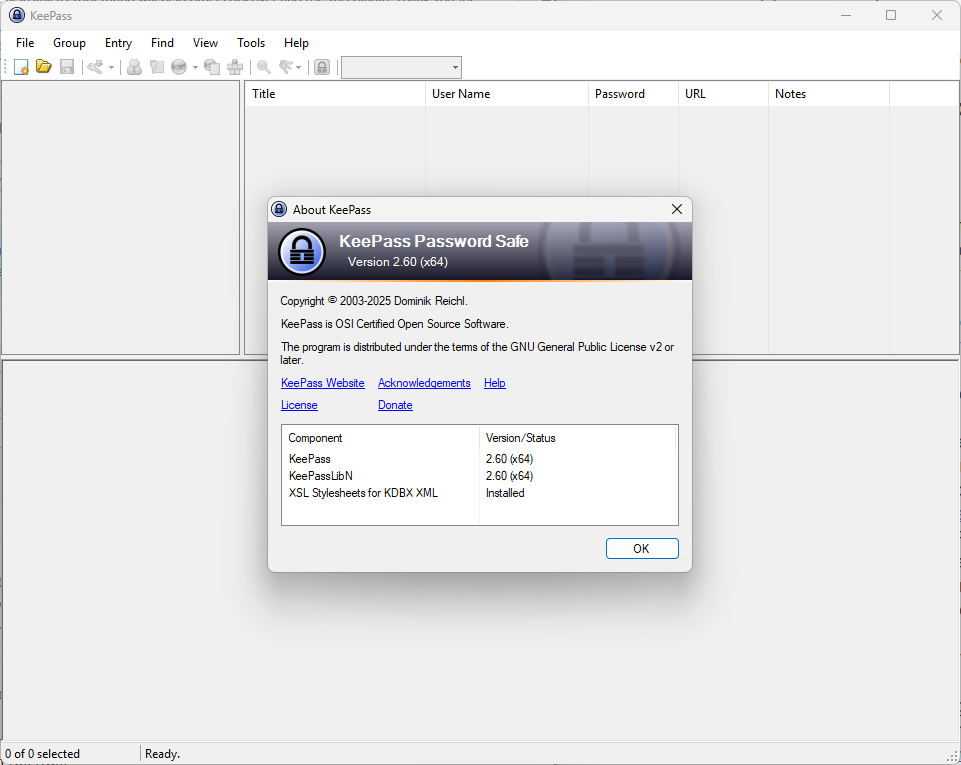Expand the URL open-with dropdown arrow
The image size is (961, 765).
tap(194, 66)
